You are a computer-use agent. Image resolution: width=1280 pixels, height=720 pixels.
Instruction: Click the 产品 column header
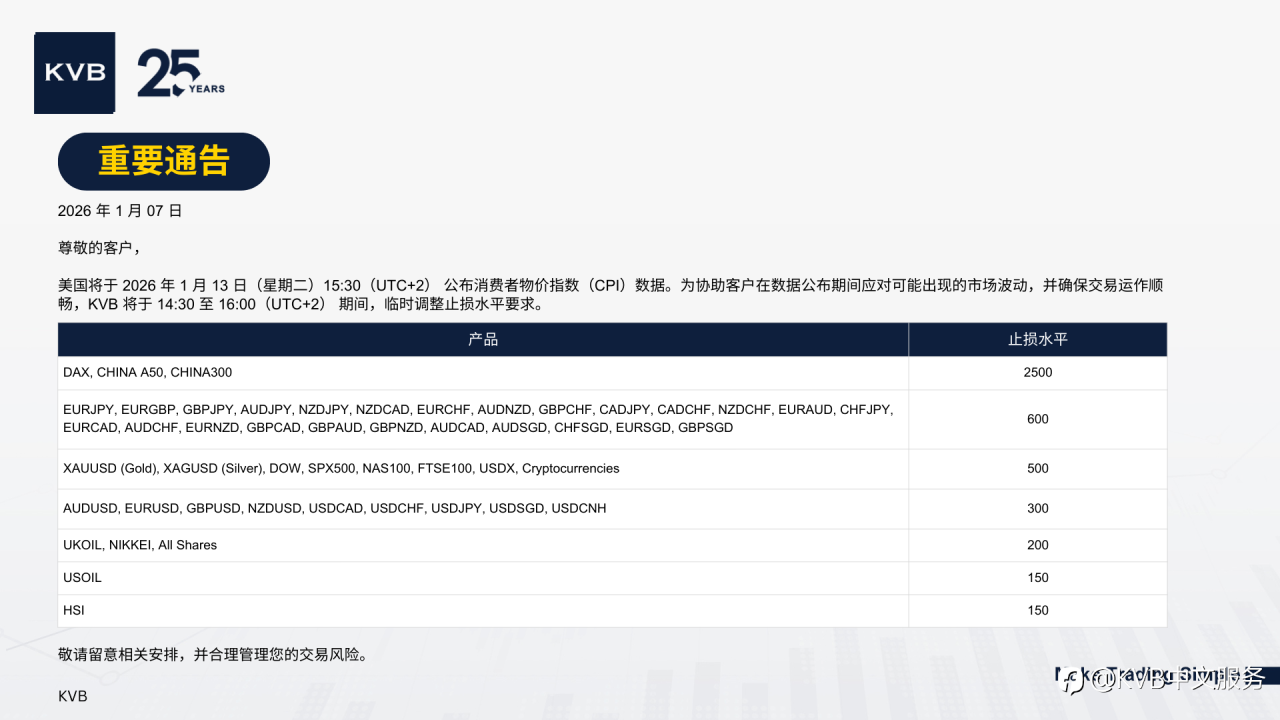(483, 340)
